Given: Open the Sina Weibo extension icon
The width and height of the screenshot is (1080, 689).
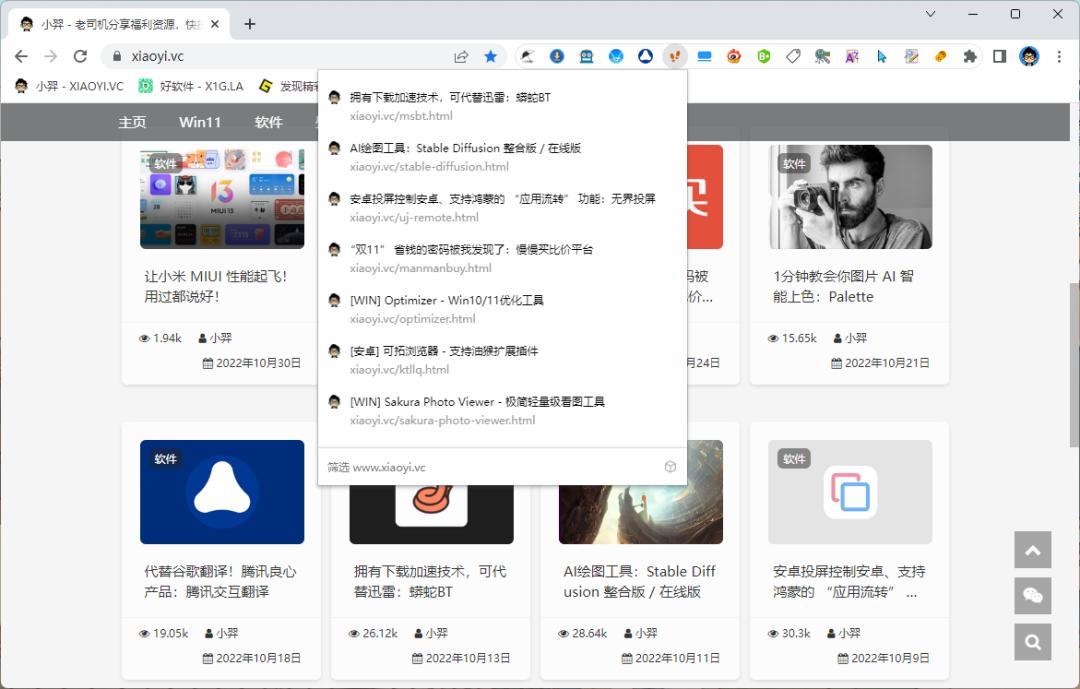Looking at the screenshot, I should [734, 56].
